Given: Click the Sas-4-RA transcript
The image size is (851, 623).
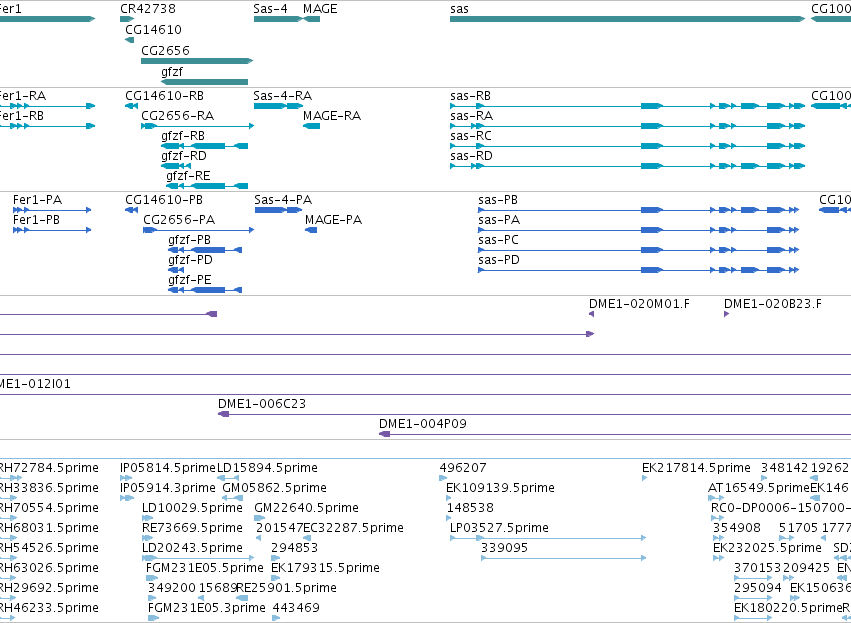Looking at the screenshot, I should coord(278,106).
